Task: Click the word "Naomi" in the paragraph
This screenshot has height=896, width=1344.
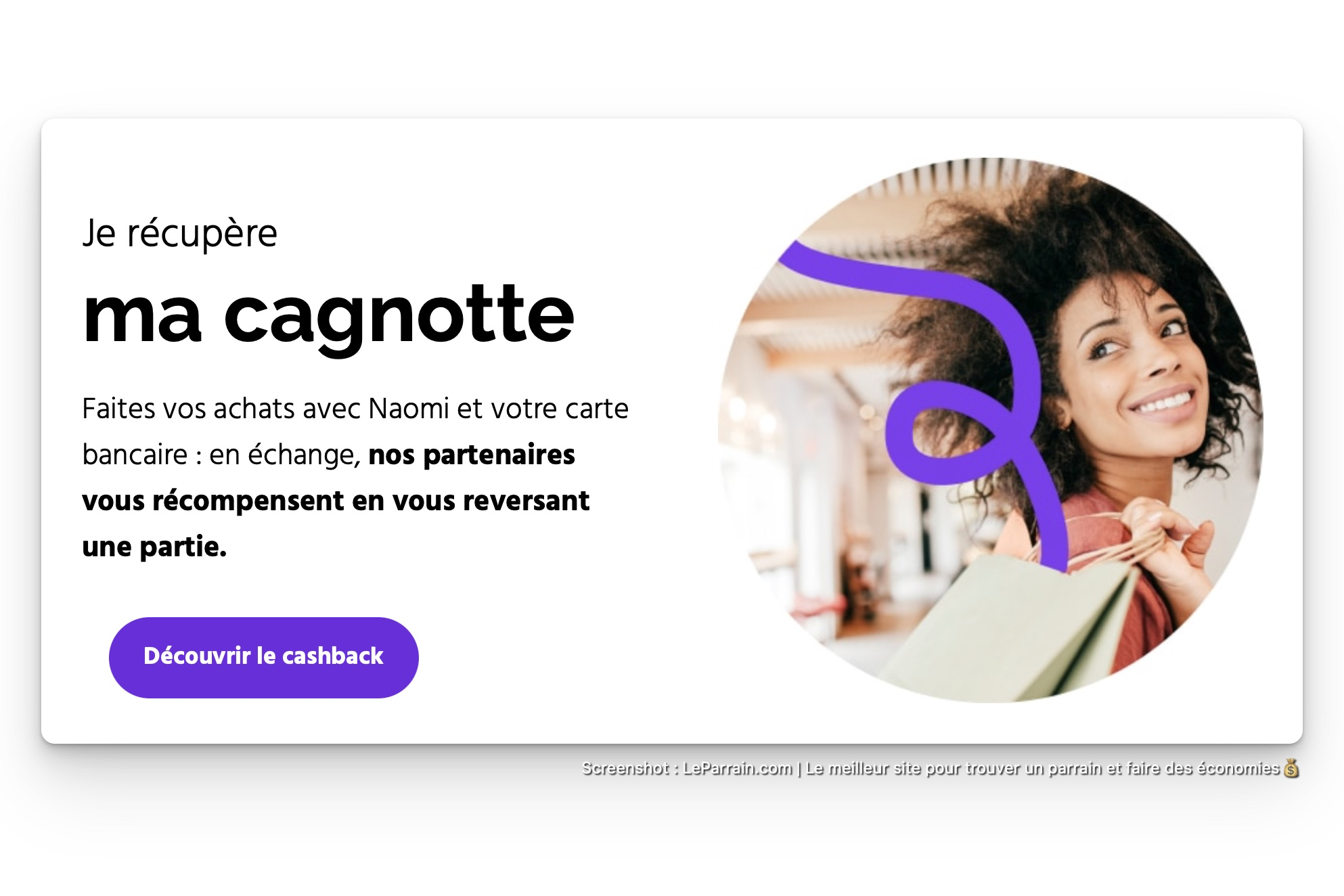Action: tap(409, 409)
